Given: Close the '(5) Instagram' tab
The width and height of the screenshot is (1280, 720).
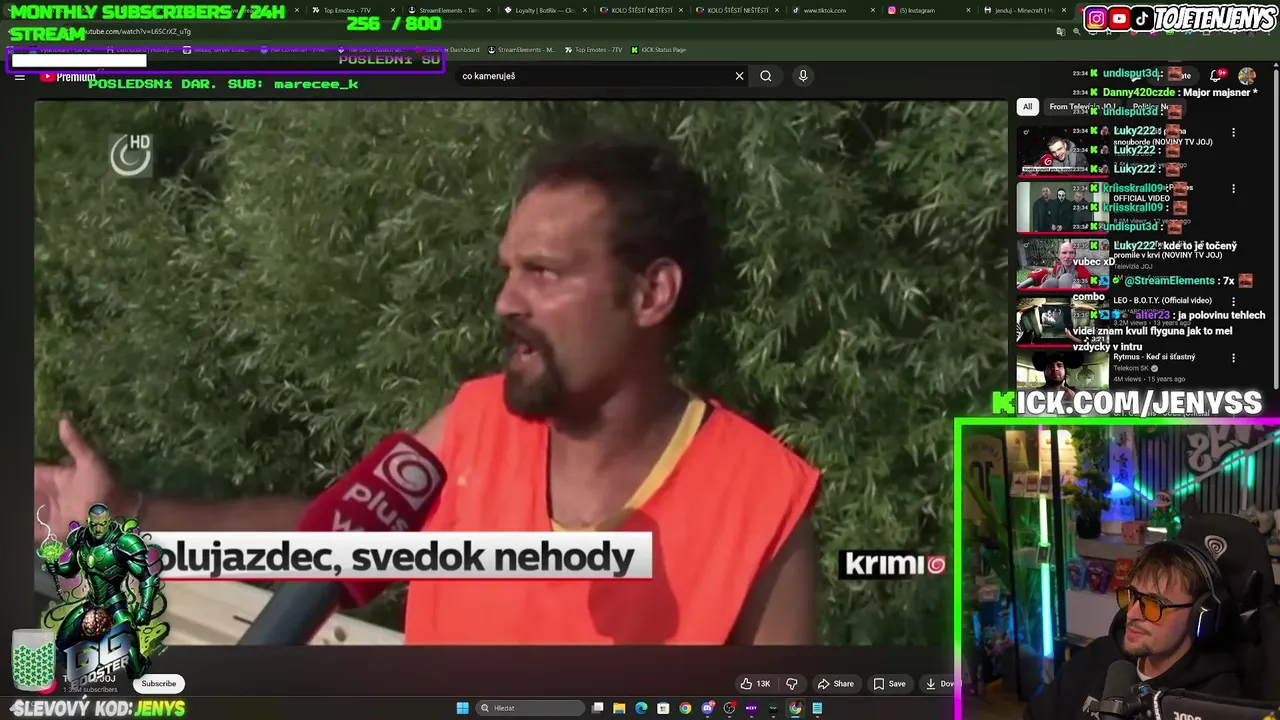Looking at the screenshot, I should coord(969,10).
